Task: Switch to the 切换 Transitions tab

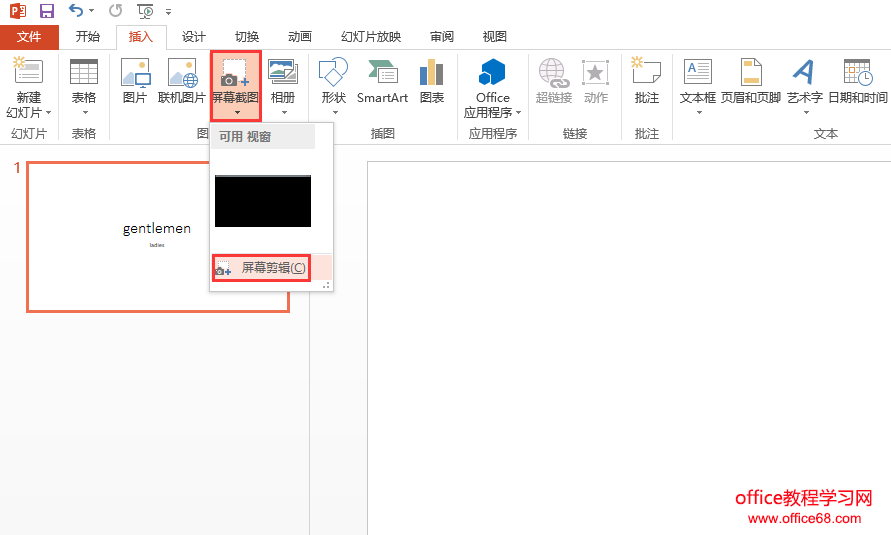Action: tap(247, 37)
